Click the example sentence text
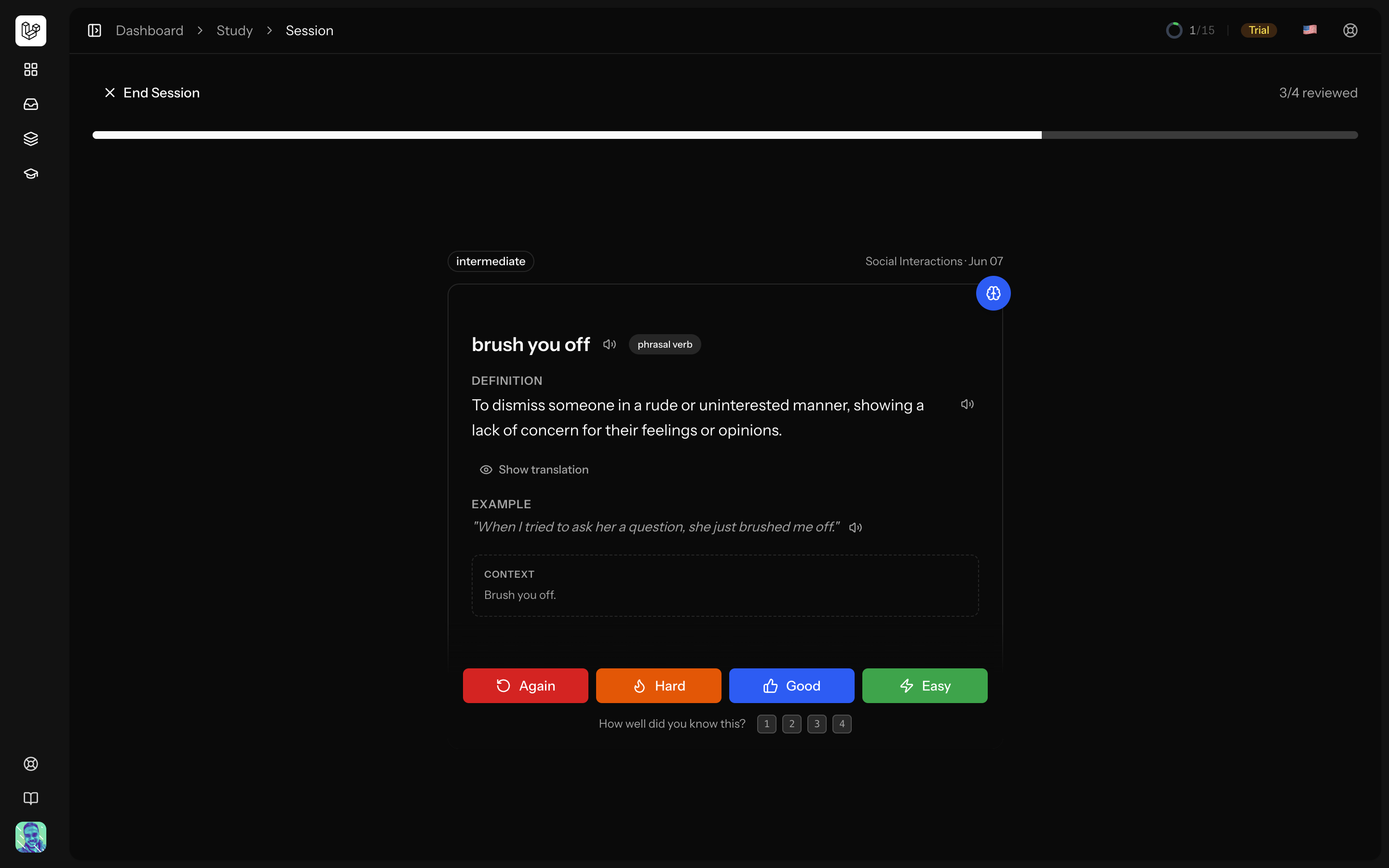 tap(656, 527)
